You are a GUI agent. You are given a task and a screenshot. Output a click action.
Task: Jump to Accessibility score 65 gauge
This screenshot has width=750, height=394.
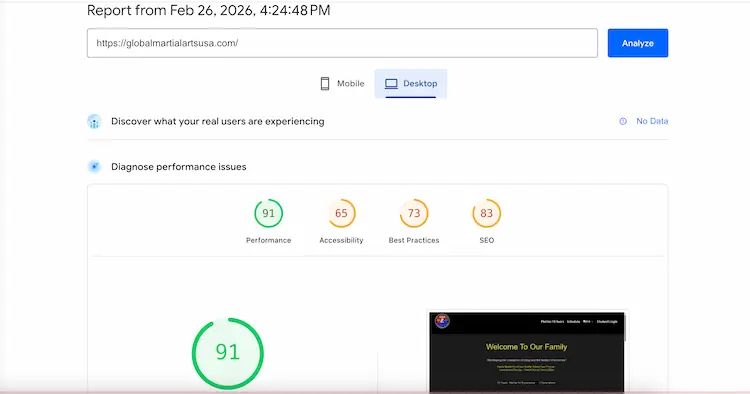click(x=341, y=213)
